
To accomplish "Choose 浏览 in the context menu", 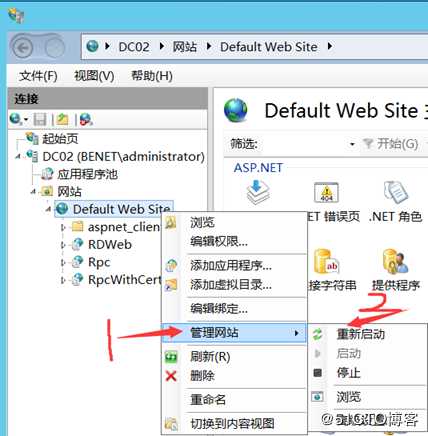I will [234, 222].
